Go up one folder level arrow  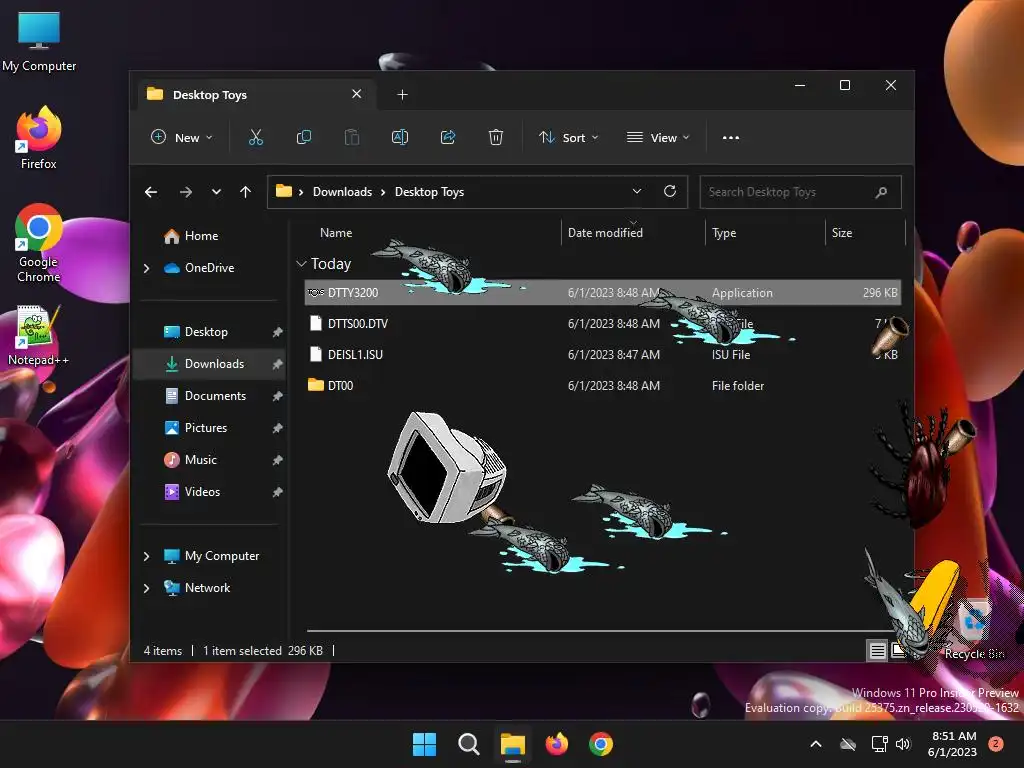[246, 192]
